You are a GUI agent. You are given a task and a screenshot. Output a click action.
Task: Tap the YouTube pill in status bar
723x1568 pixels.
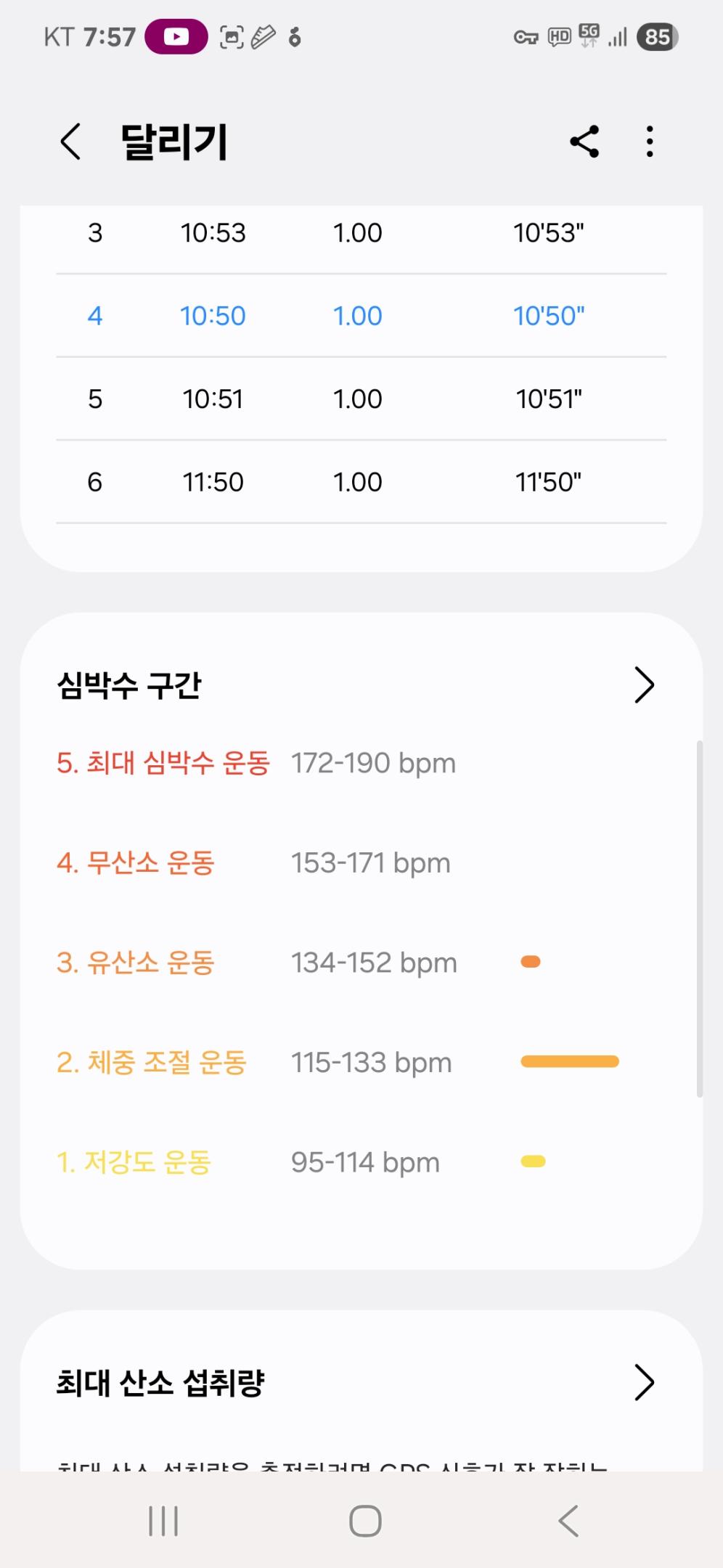click(x=176, y=37)
